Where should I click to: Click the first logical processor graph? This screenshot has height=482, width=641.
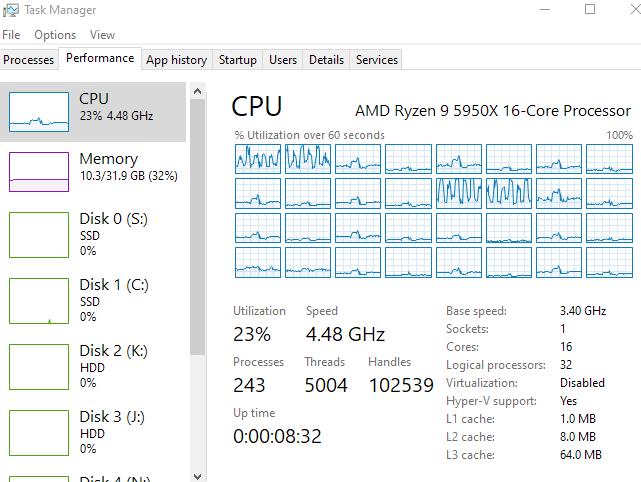pyautogui.click(x=257, y=158)
